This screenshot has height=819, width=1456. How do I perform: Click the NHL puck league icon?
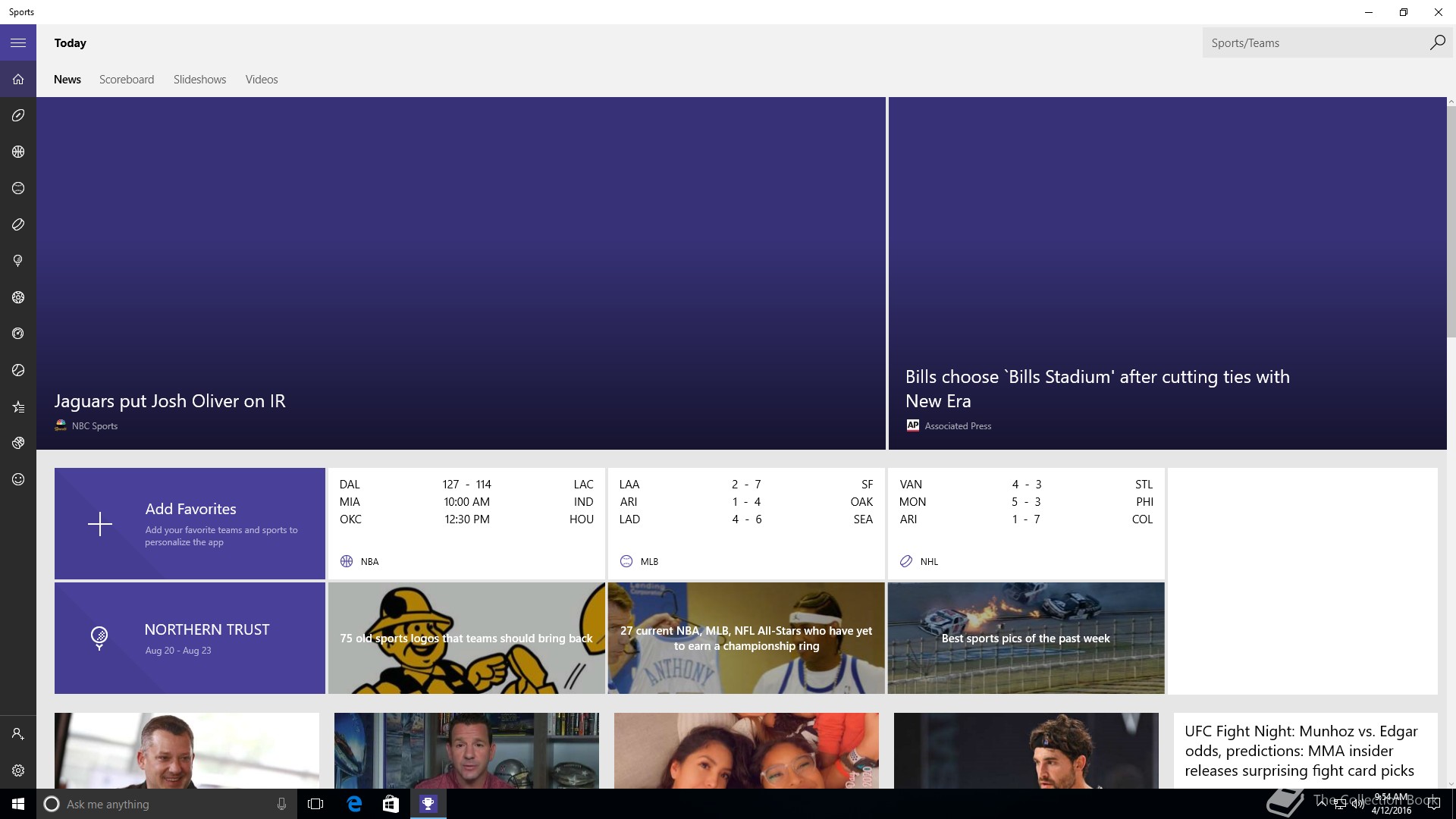click(906, 561)
